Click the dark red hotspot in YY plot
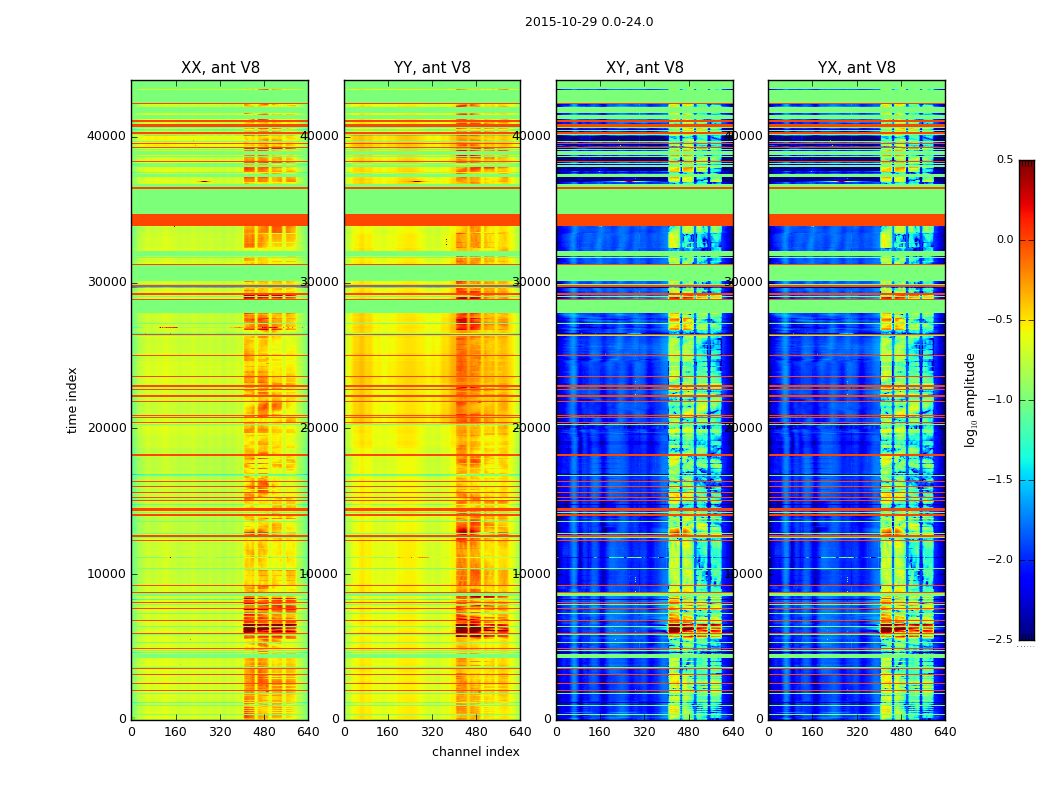Viewport: 1050px width, 800px height. point(481,630)
